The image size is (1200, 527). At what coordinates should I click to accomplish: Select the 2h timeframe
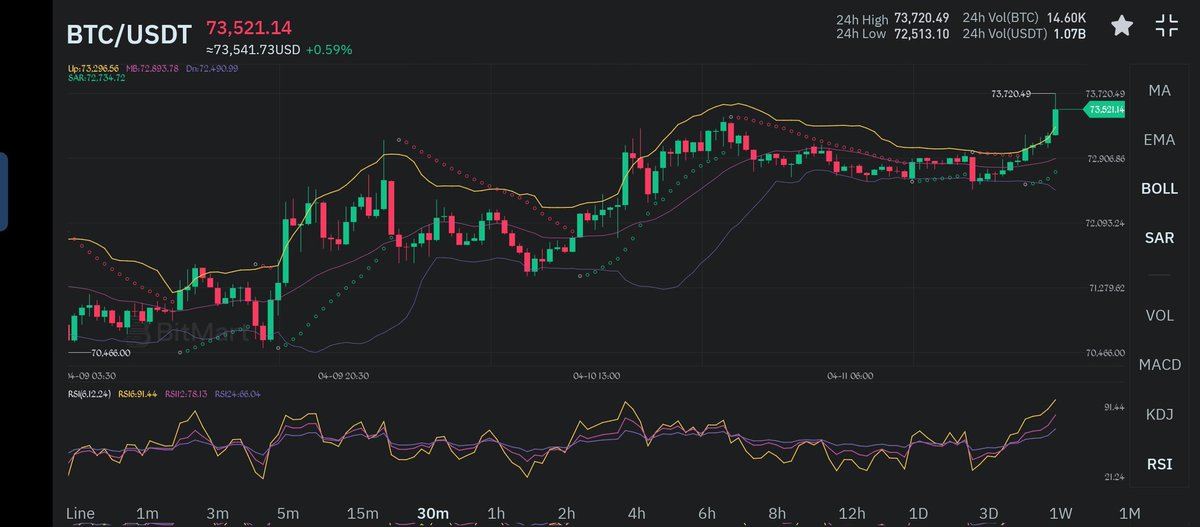[566, 513]
